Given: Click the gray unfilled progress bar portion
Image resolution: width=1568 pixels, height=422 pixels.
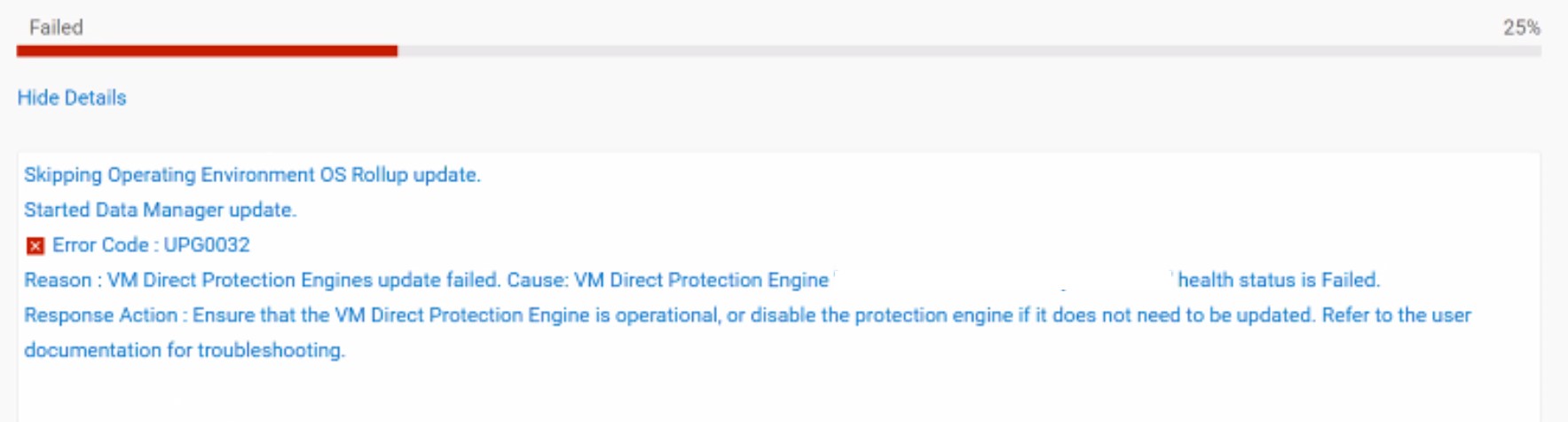Looking at the screenshot, I should tap(967, 52).
